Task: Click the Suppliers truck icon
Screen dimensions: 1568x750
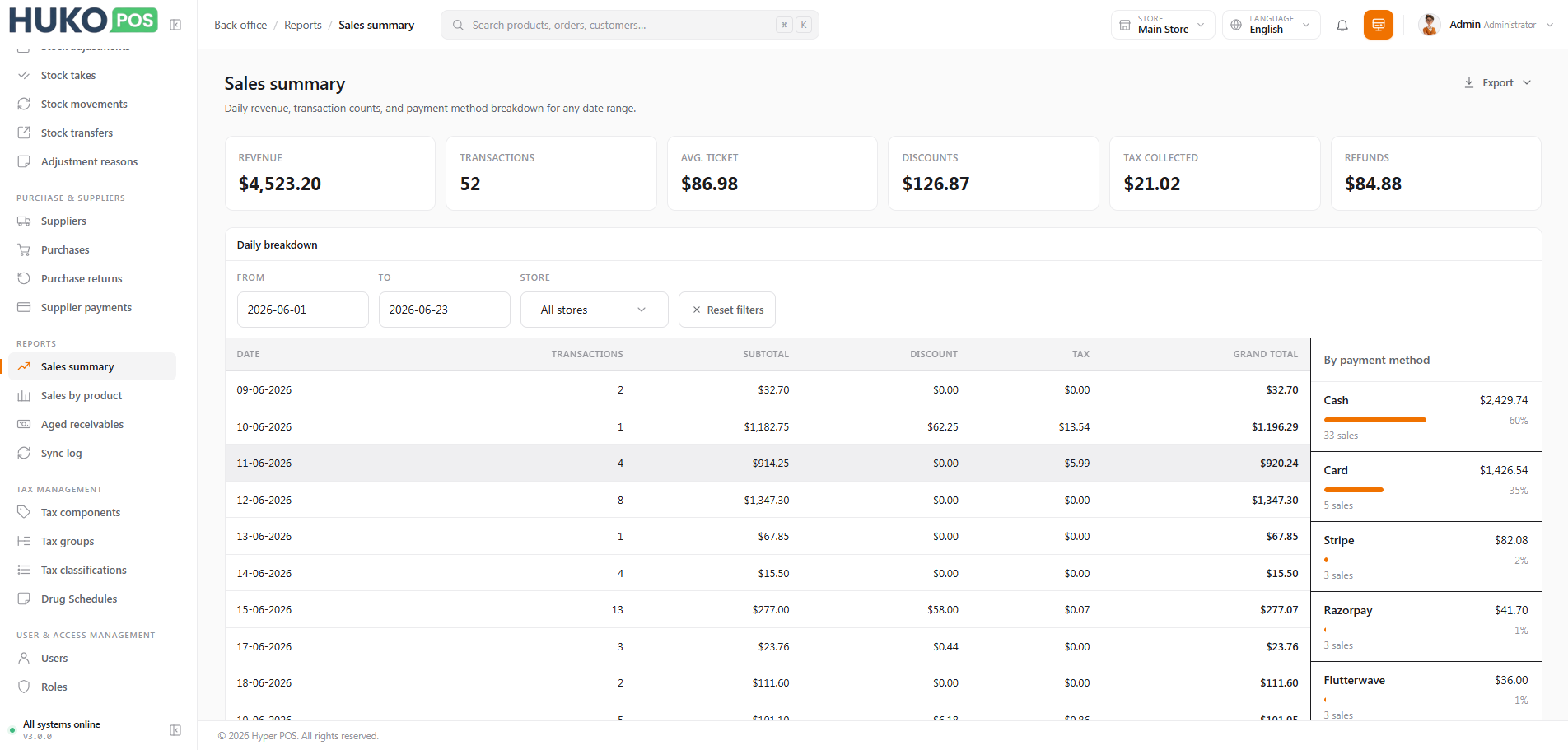Action: pos(24,221)
